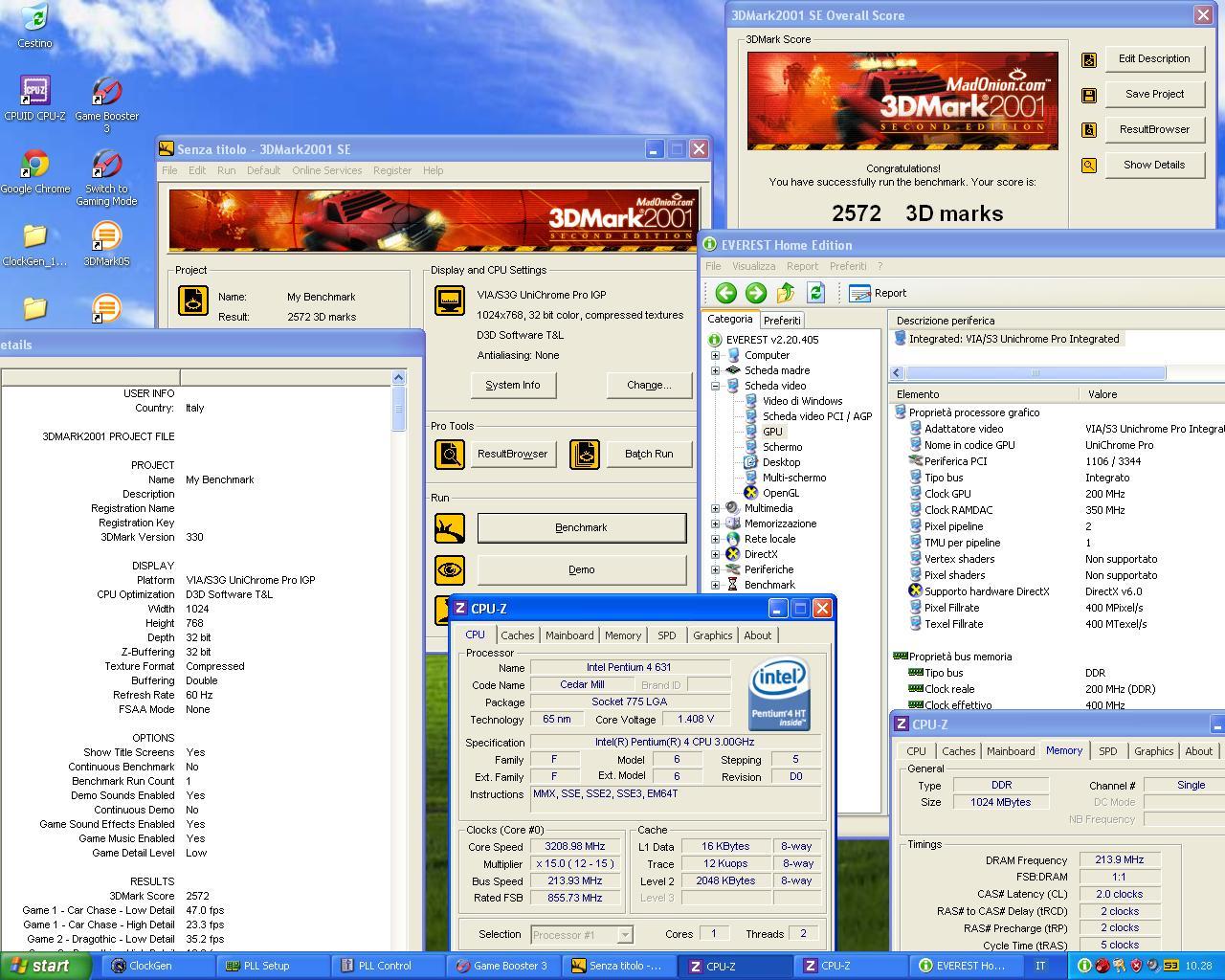
Task: Click the Show Details magnifier icon
Action: 1089,166
